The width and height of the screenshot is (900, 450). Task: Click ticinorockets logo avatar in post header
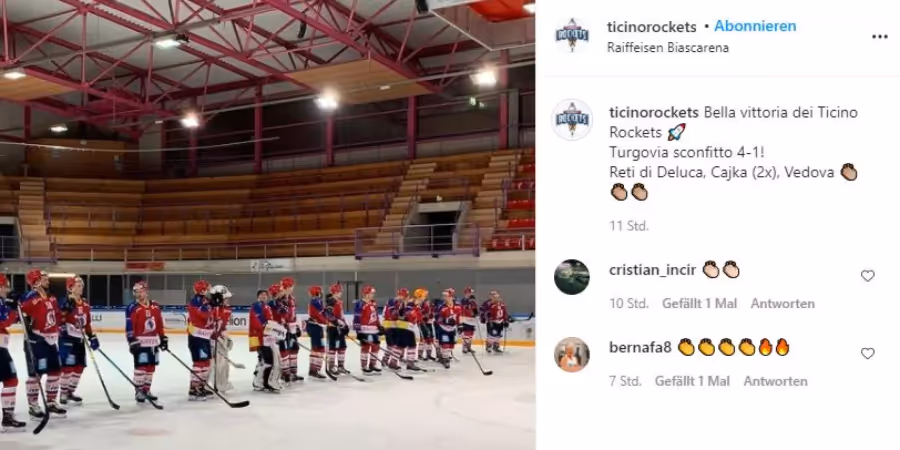pos(572,36)
